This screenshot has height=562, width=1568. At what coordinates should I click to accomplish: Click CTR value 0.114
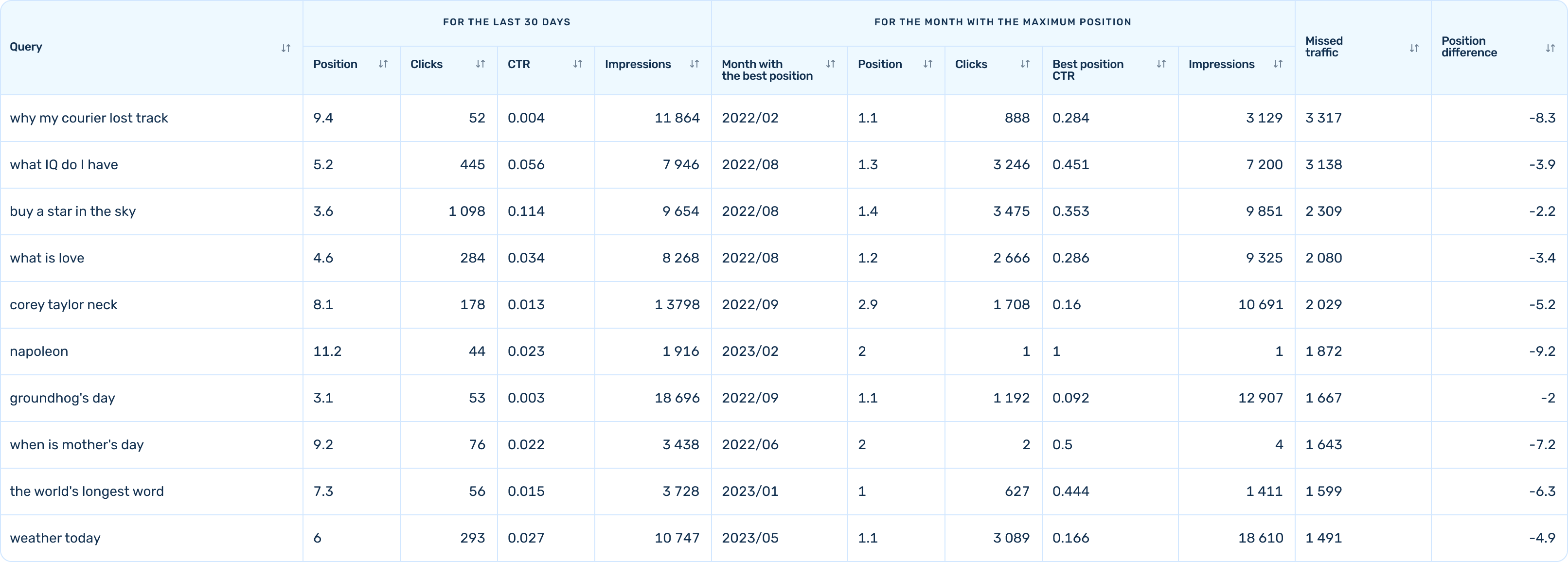coord(526,211)
